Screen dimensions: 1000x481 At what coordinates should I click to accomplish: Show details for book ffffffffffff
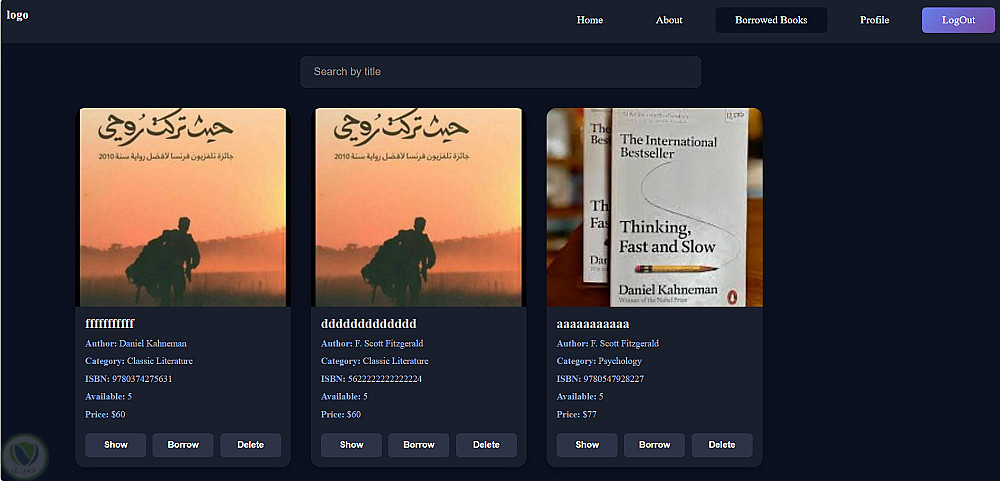[115, 445]
